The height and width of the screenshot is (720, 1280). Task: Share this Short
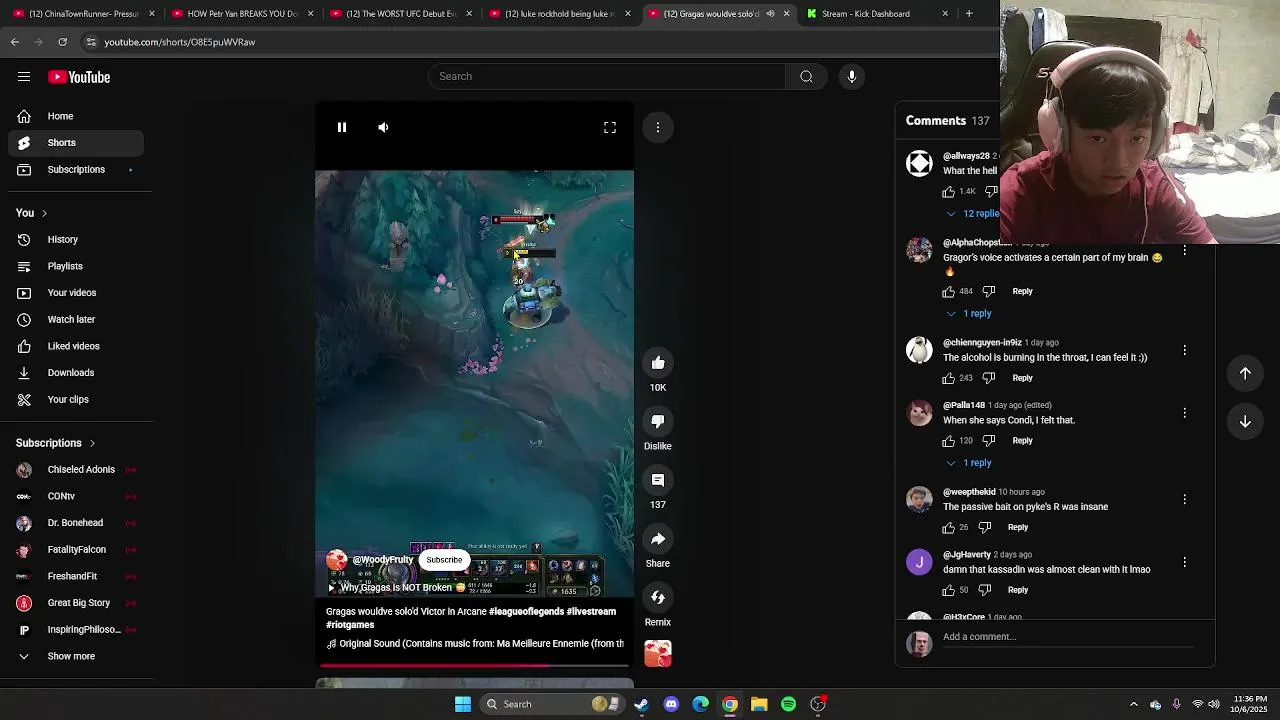pos(658,539)
